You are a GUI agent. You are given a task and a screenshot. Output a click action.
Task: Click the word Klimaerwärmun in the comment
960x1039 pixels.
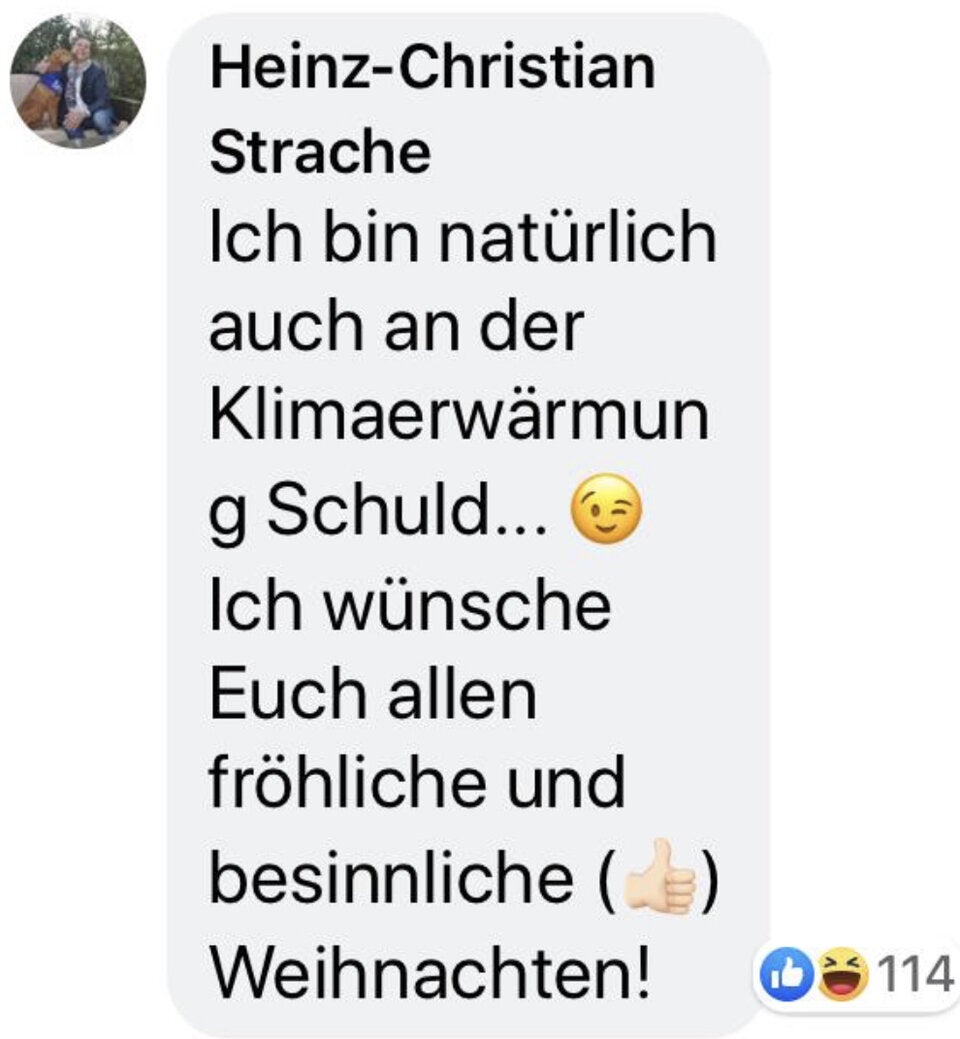(459, 417)
